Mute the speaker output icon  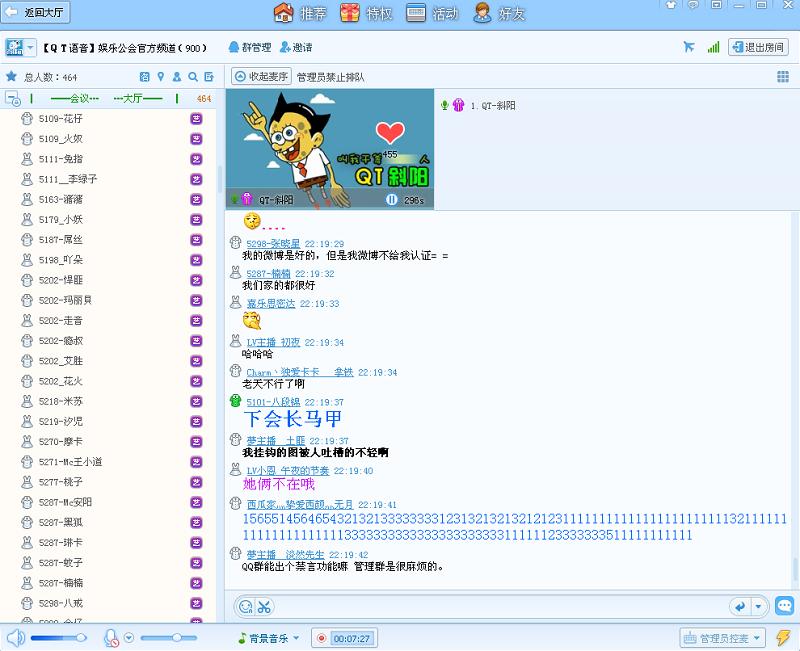click(x=14, y=637)
